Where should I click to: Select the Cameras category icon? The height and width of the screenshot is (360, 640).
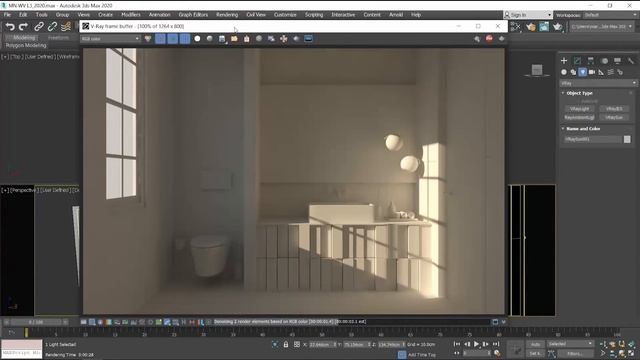pyautogui.click(x=592, y=72)
